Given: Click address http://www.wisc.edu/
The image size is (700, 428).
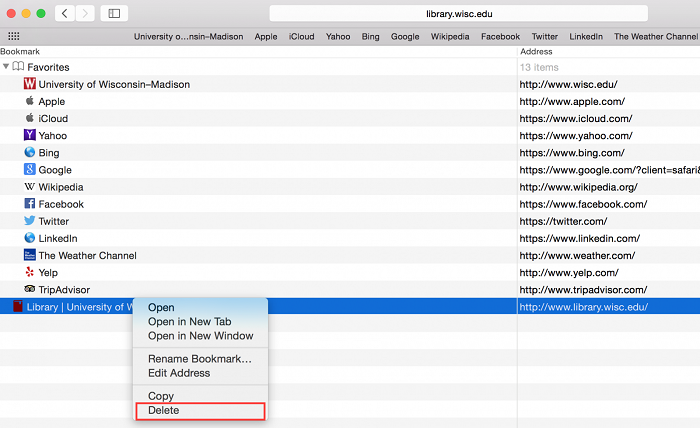Looking at the screenshot, I should pyautogui.click(x=568, y=84).
